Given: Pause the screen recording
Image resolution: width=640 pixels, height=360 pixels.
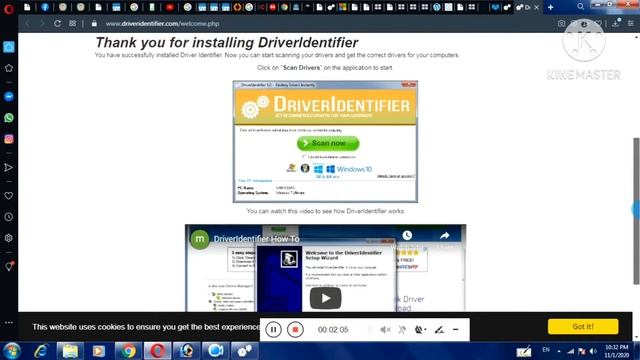Looking at the screenshot, I should point(273,329).
